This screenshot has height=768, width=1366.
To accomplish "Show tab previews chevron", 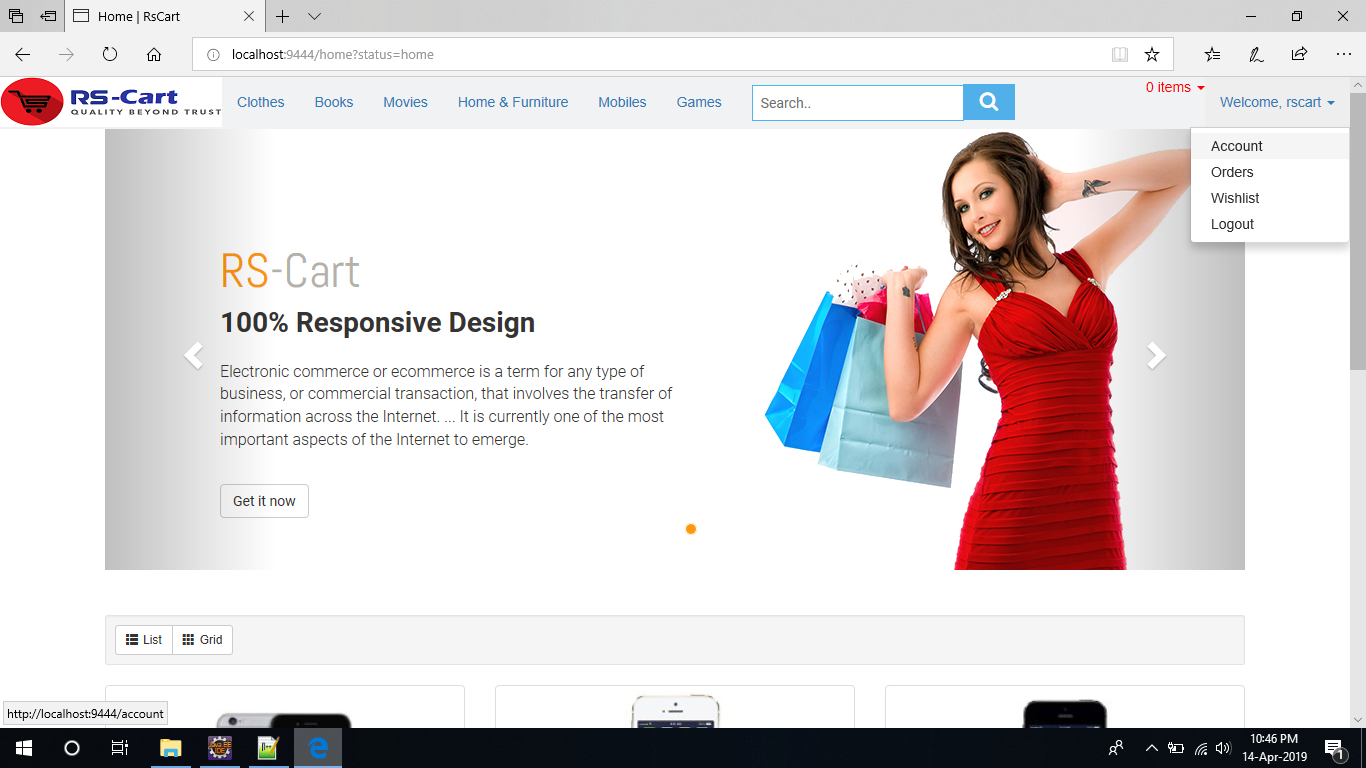I will [314, 16].
